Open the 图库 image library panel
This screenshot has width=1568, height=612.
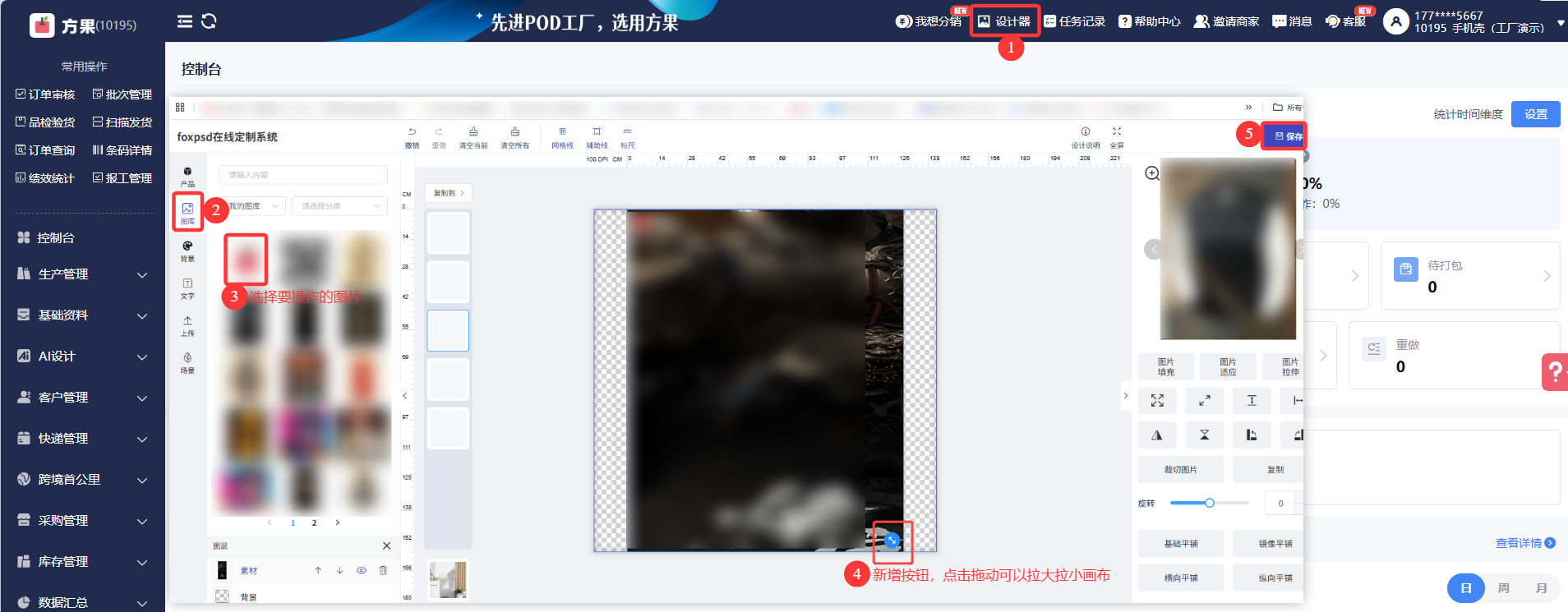point(187,213)
